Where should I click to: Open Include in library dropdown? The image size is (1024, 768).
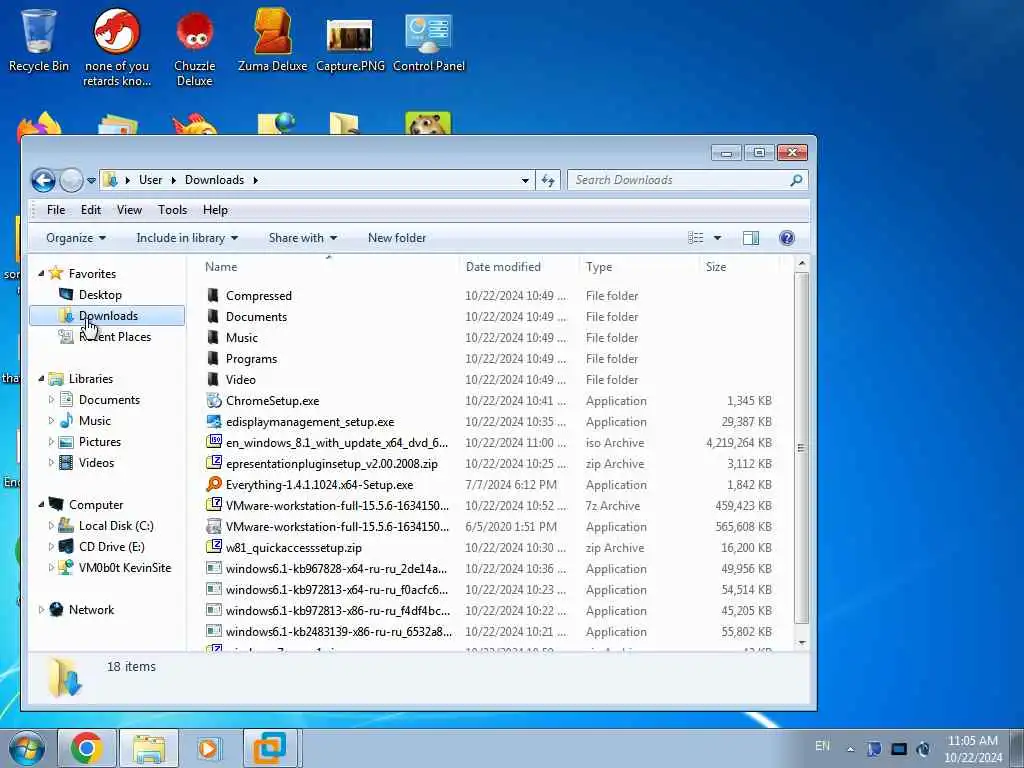click(187, 238)
